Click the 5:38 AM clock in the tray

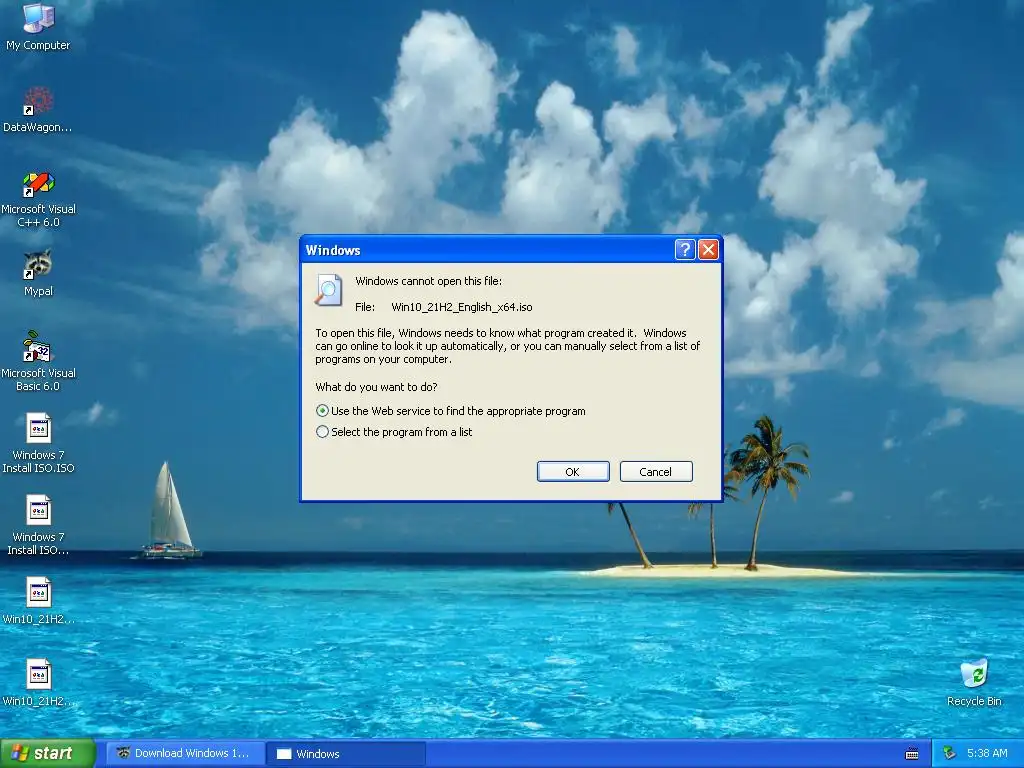(987, 754)
